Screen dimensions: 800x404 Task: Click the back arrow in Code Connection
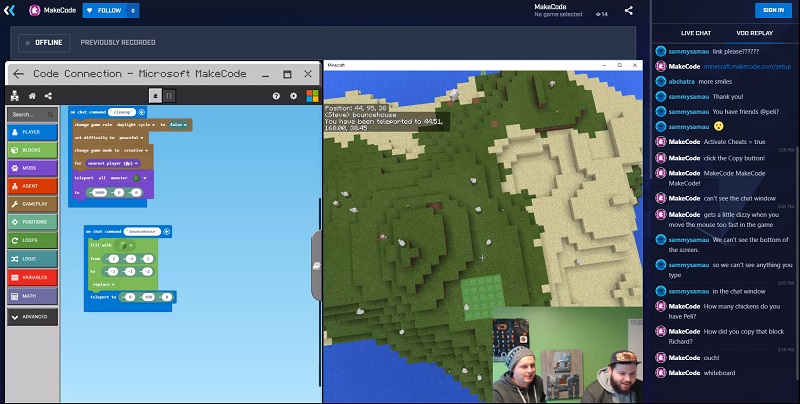18,74
